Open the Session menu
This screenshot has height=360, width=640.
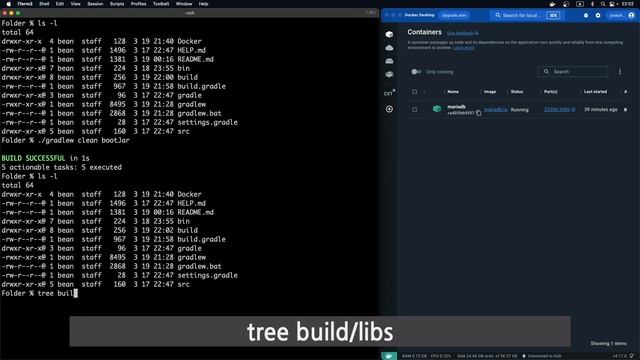pyautogui.click(x=95, y=4)
